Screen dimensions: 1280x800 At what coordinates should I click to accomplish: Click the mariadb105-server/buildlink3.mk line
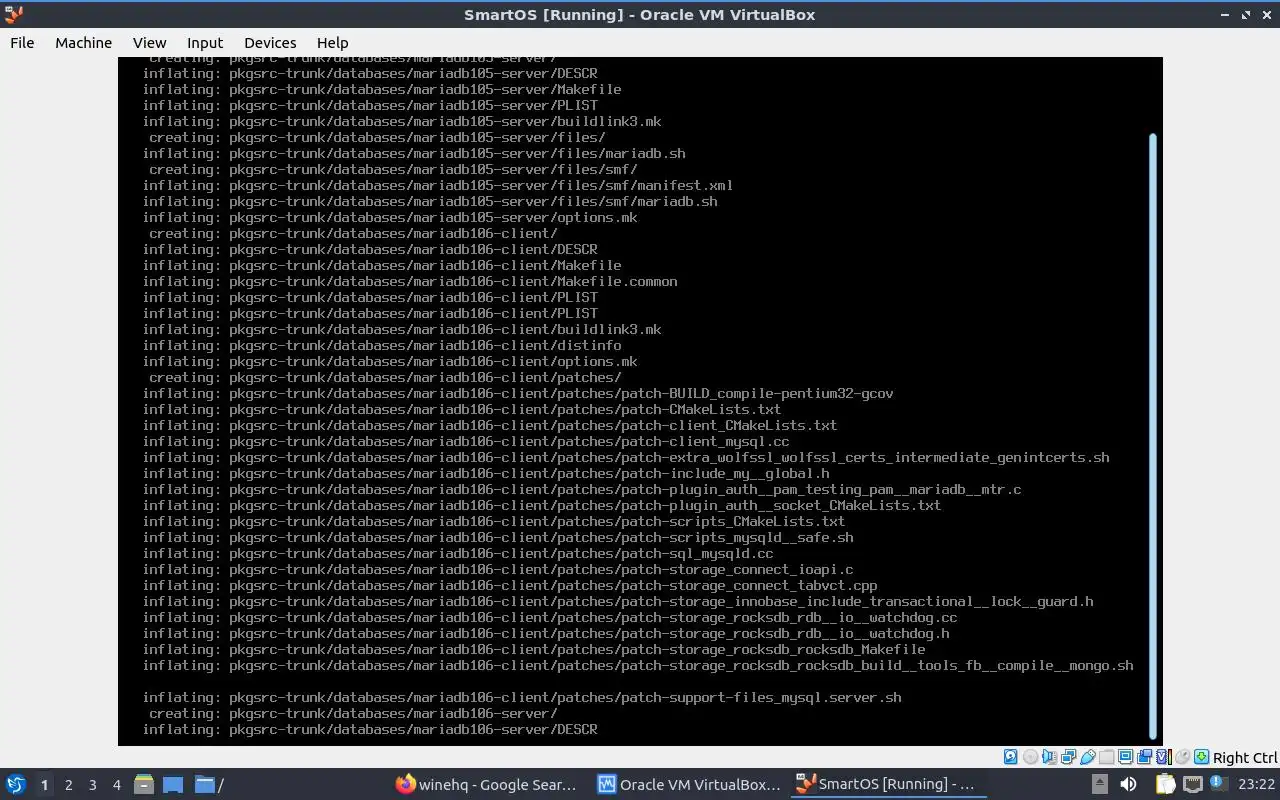402,121
